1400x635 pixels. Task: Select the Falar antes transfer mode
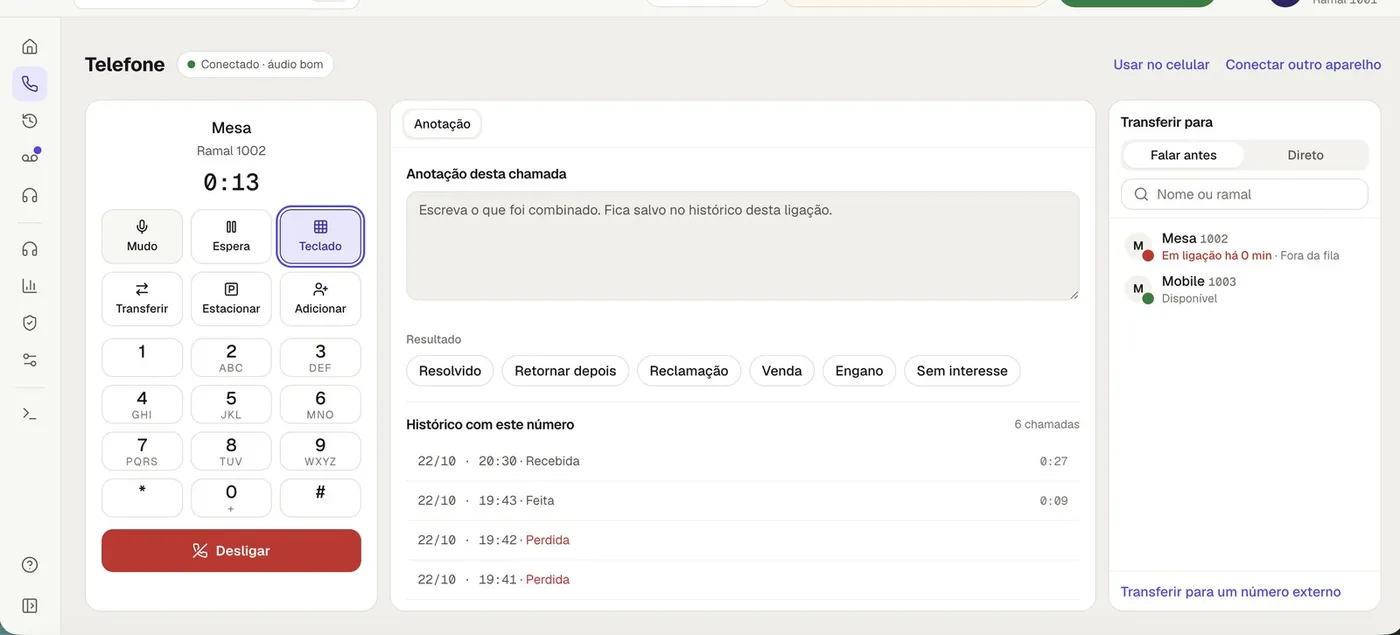[1184, 155]
